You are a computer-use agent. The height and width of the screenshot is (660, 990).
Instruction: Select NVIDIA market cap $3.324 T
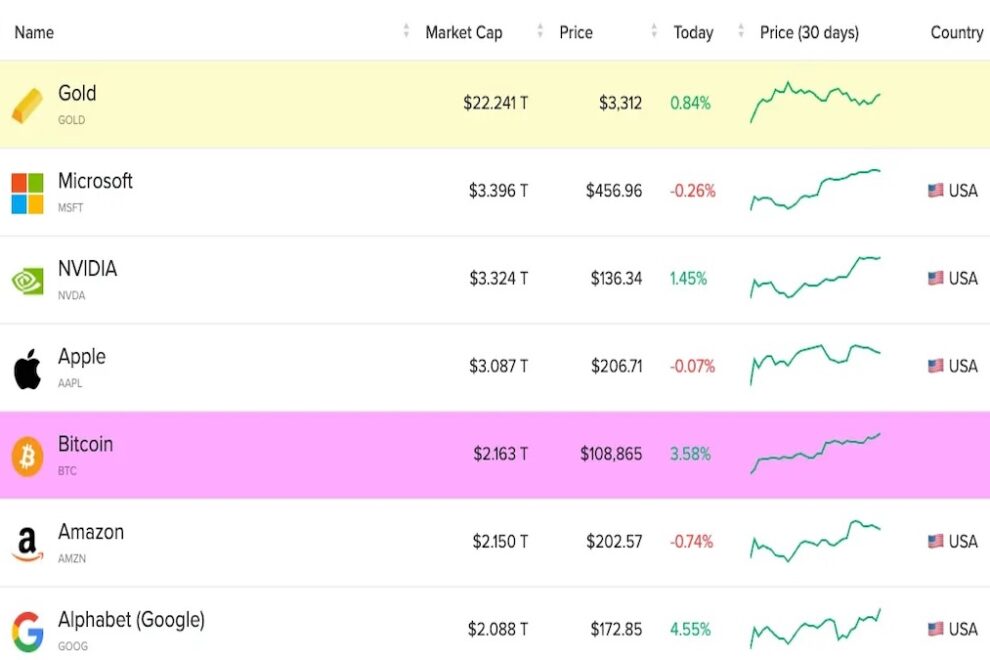[x=499, y=279]
